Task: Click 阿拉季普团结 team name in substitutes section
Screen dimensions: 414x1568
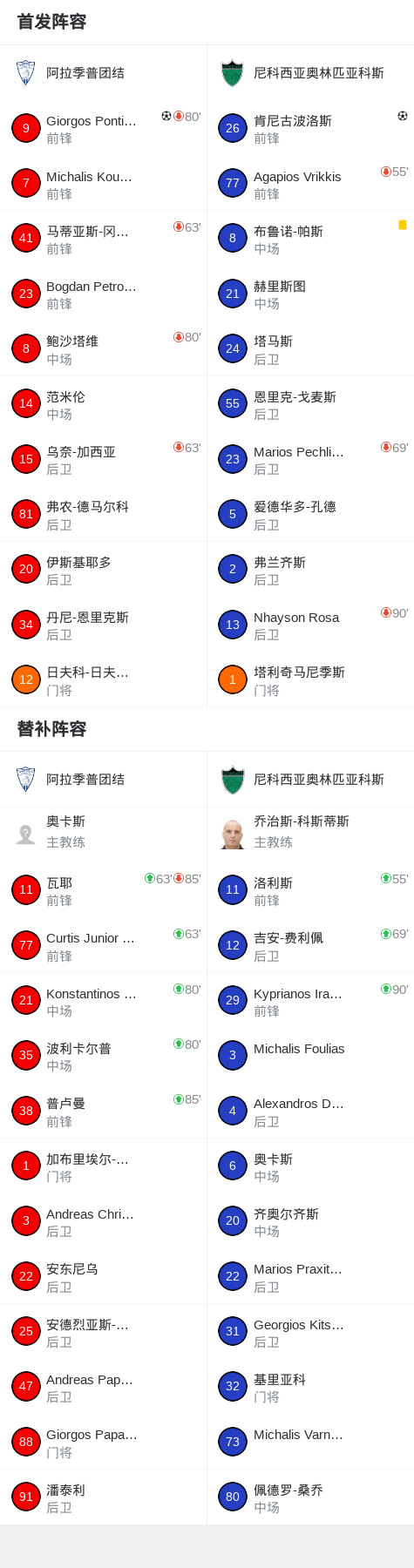Action: tap(85, 780)
